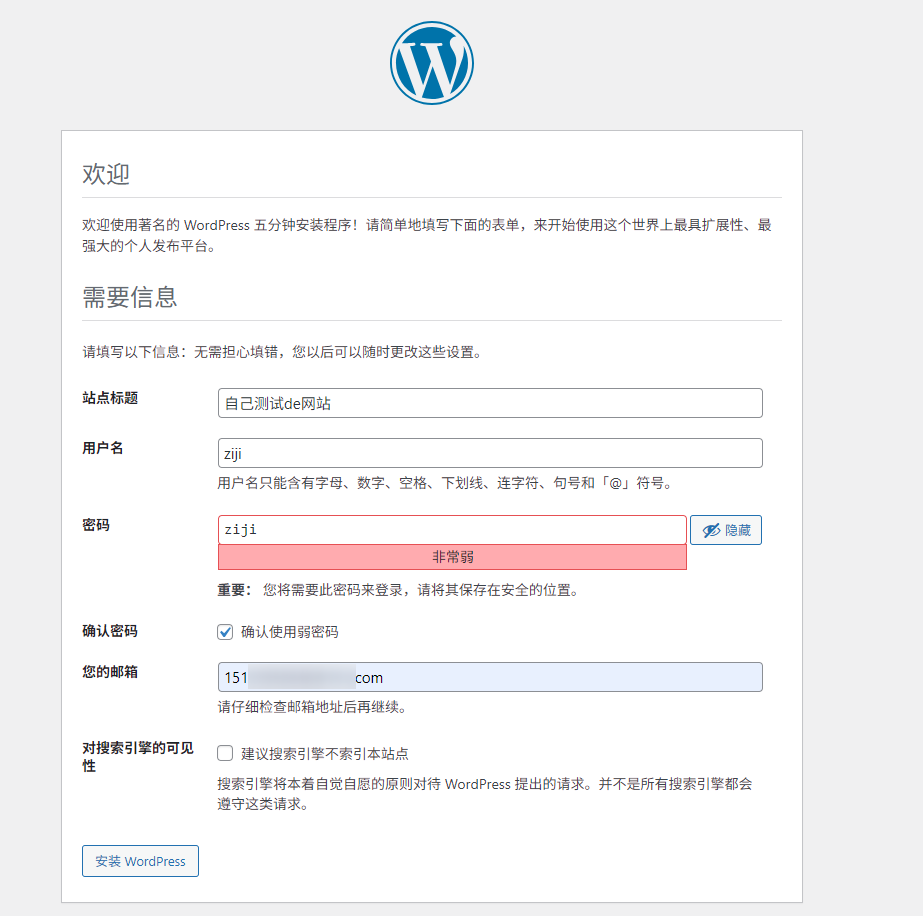Screen dimensions: 923x916
Task: Click the 您的邮箱 label
Action: [x=110, y=672]
